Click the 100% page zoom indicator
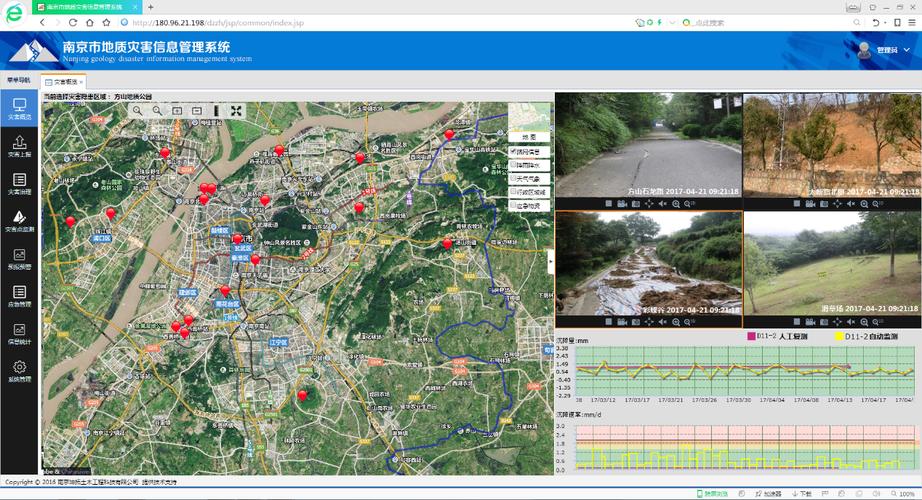This screenshot has height=500, width=922. point(903,494)
